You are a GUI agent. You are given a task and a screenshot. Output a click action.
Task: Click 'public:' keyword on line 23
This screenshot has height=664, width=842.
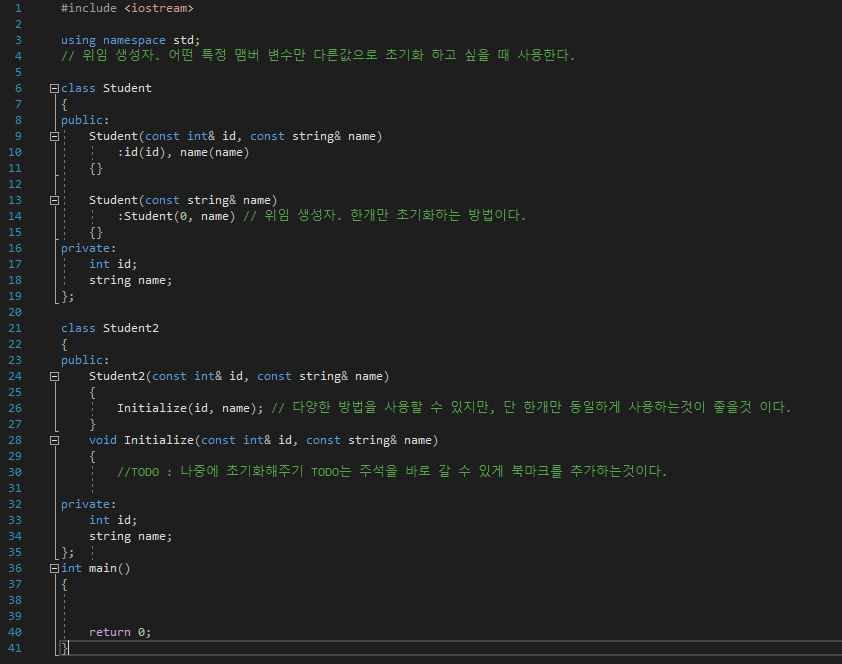point(85,360)
